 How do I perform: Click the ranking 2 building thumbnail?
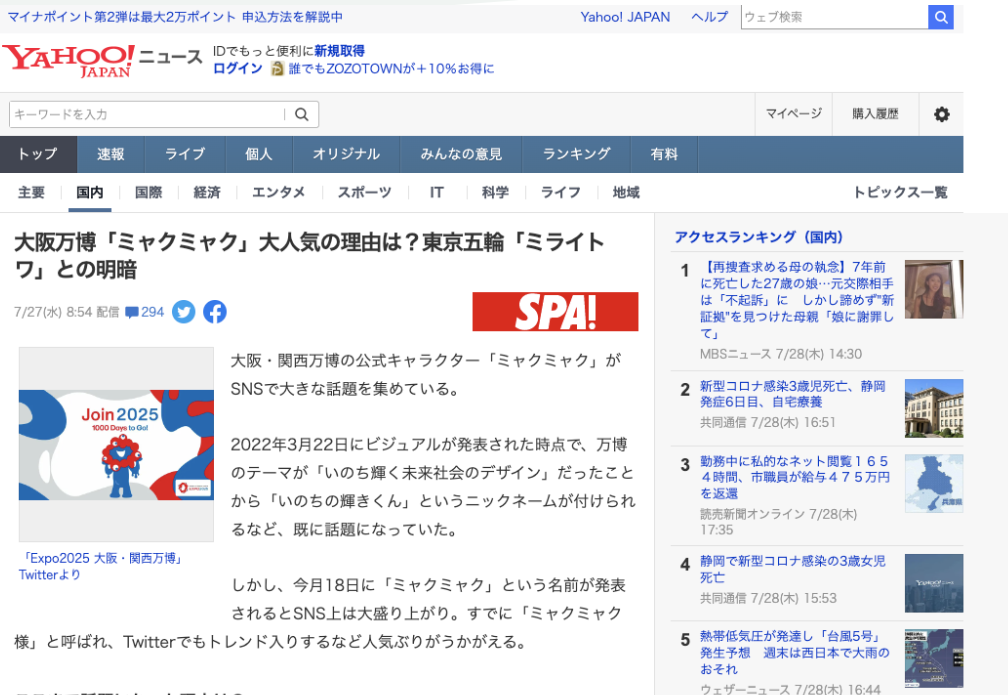click(x=934, y=408)
